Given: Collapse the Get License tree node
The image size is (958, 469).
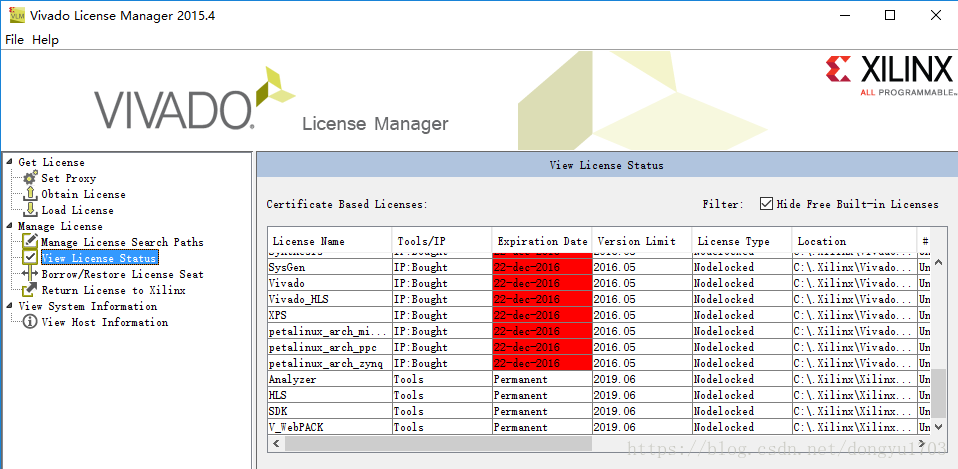Looking at the screenshot, I should [9, 162].
